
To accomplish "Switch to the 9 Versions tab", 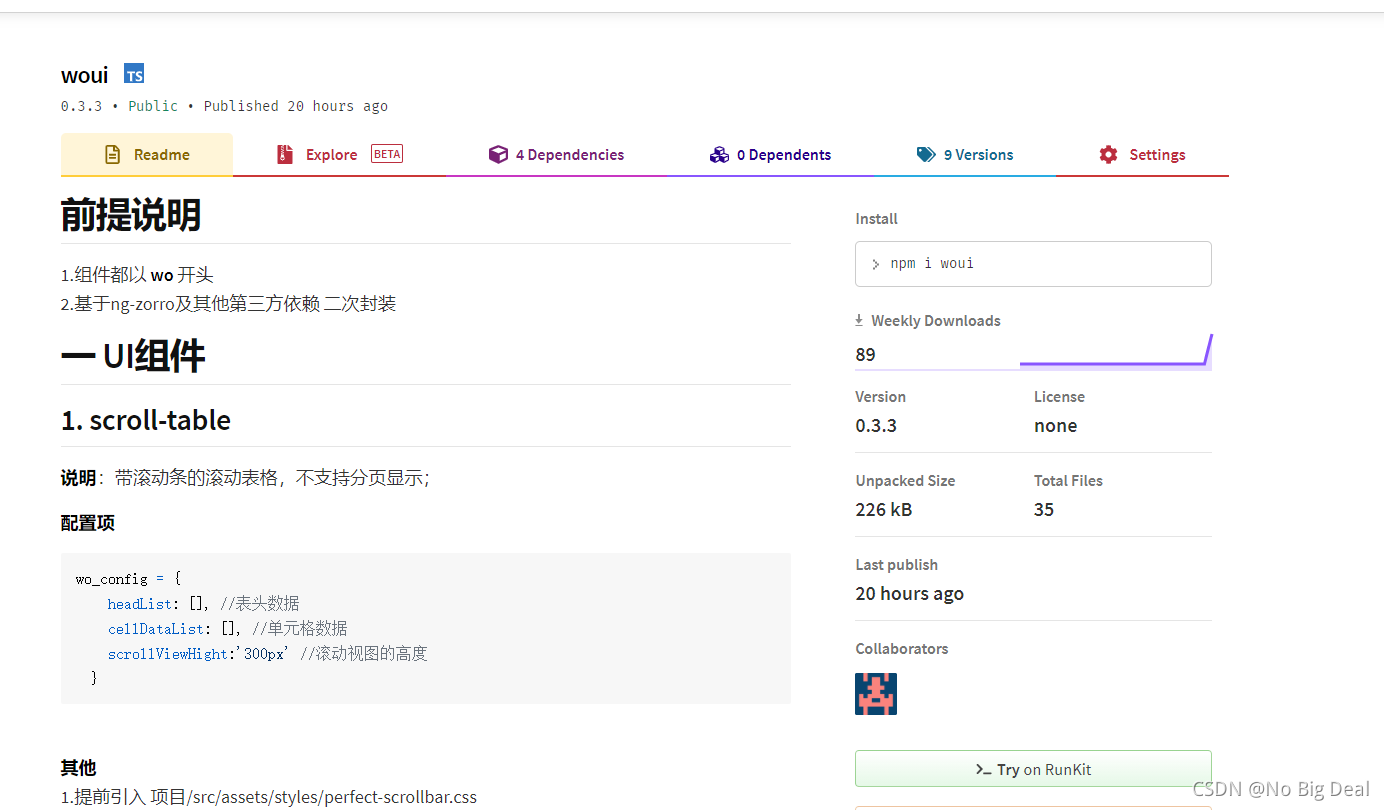I will [965, 155].
